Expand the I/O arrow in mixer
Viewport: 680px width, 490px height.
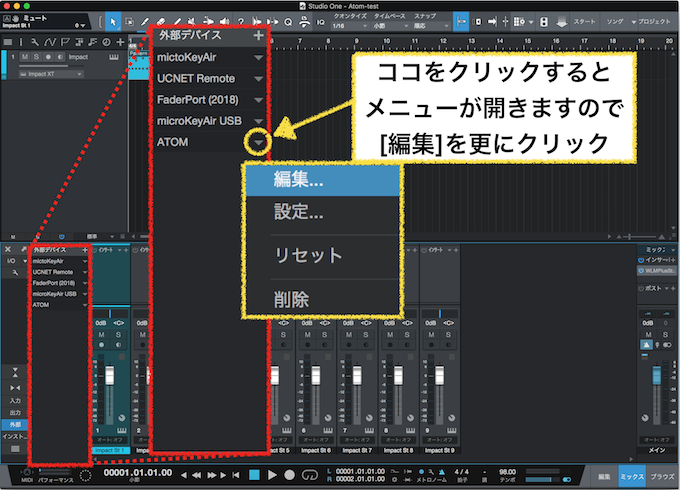pos(25,261)
